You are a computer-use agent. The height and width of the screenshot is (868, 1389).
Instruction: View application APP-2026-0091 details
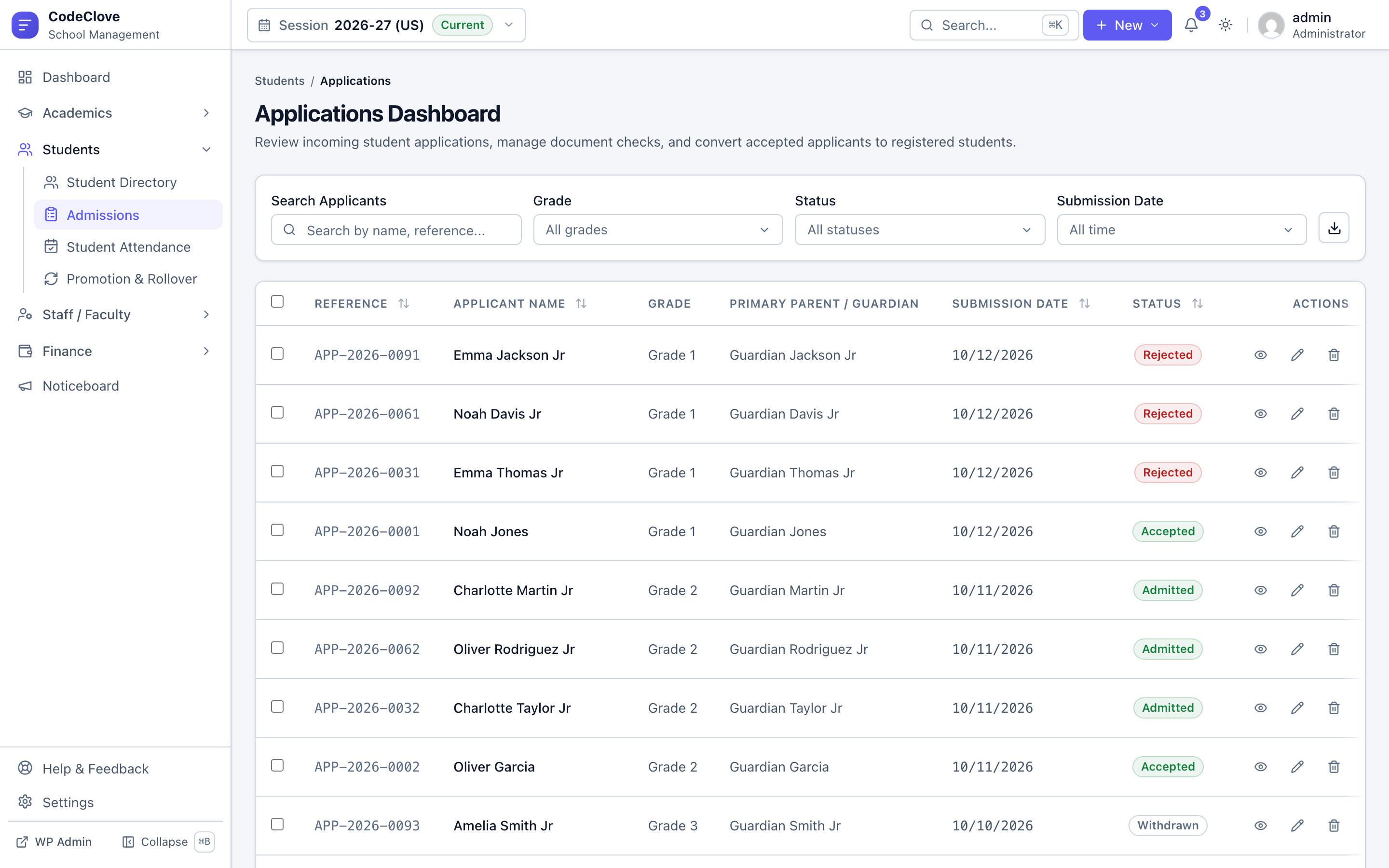(x=1260, y=355)
